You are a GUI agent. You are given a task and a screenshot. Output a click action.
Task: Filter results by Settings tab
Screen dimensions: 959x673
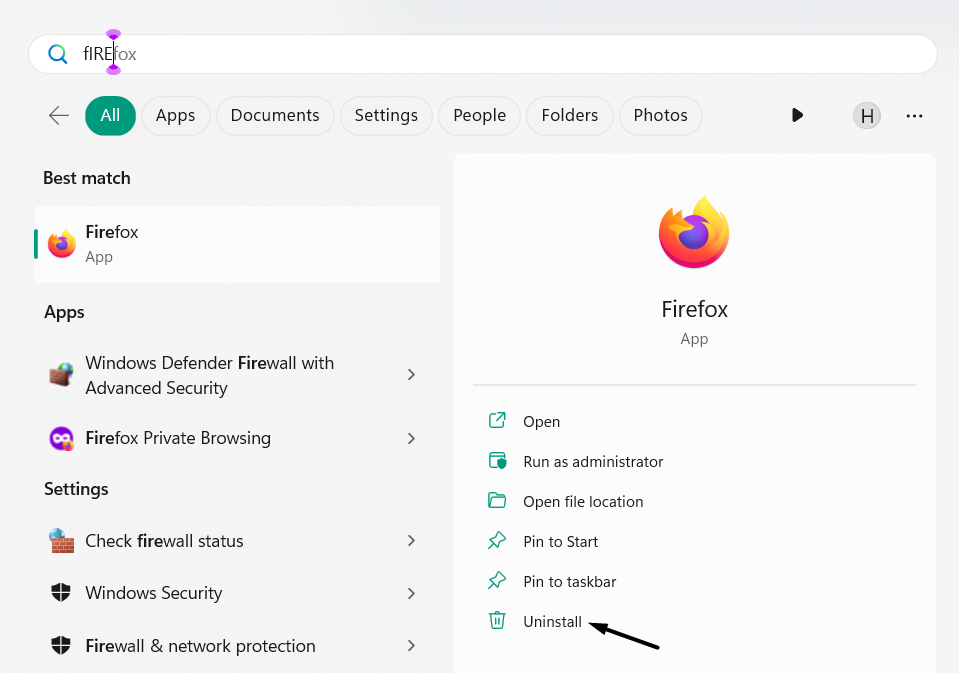pos(386,116)
